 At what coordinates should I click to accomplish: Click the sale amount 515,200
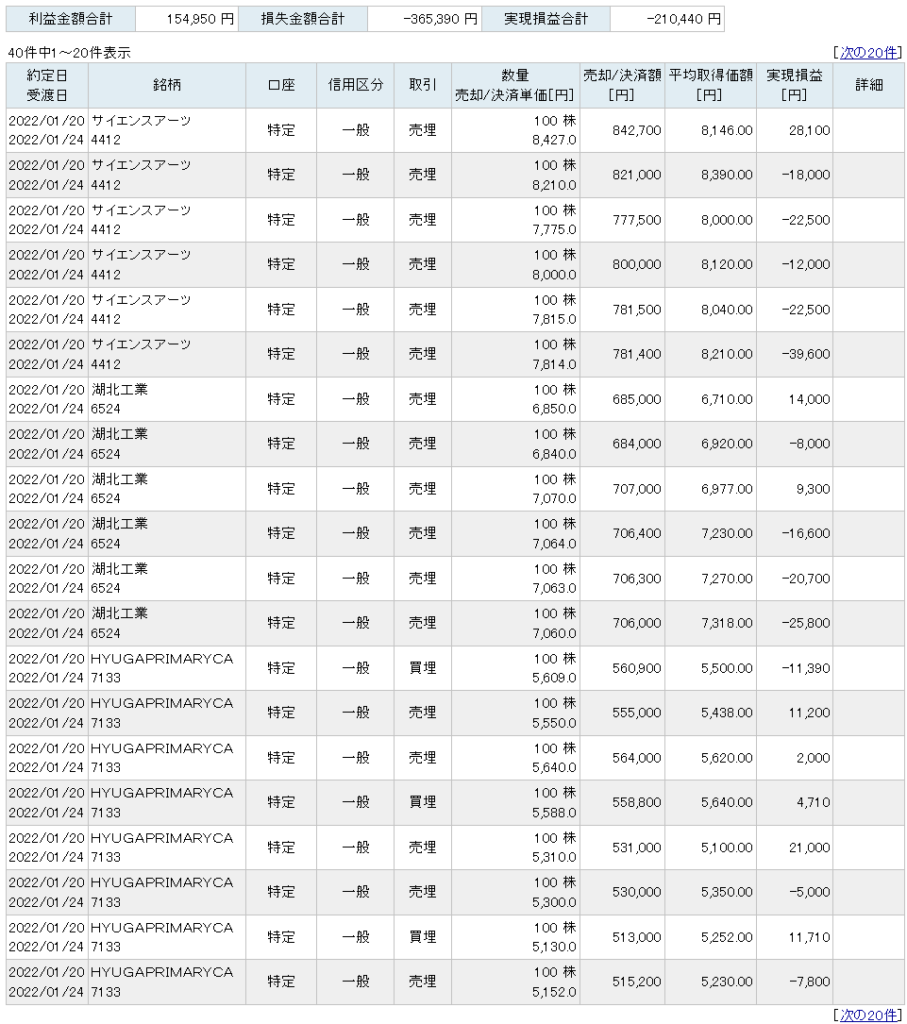637,982
